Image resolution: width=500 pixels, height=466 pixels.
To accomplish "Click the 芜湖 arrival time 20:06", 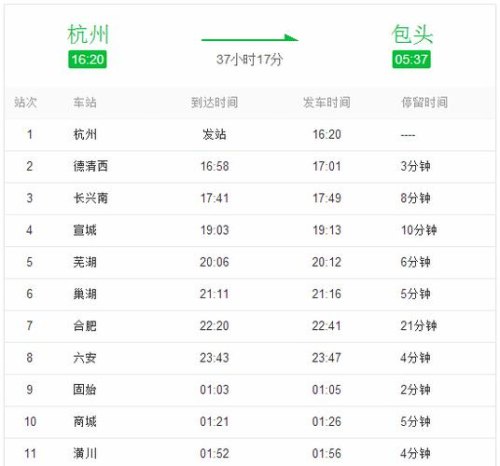I will pyautogui.click(x=214, y=262).
